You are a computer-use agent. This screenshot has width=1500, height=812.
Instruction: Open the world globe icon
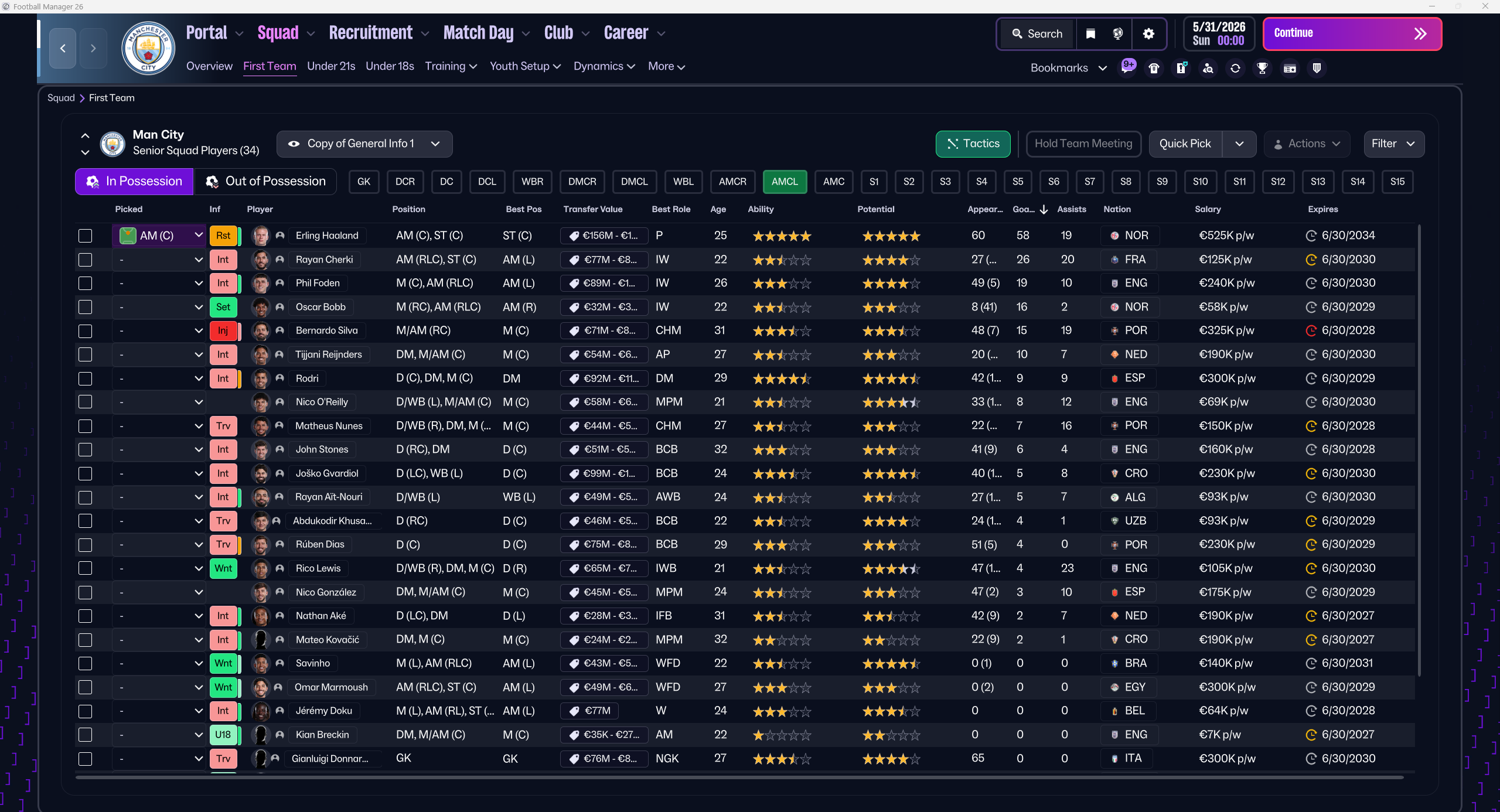click(x=1117, y=33)
